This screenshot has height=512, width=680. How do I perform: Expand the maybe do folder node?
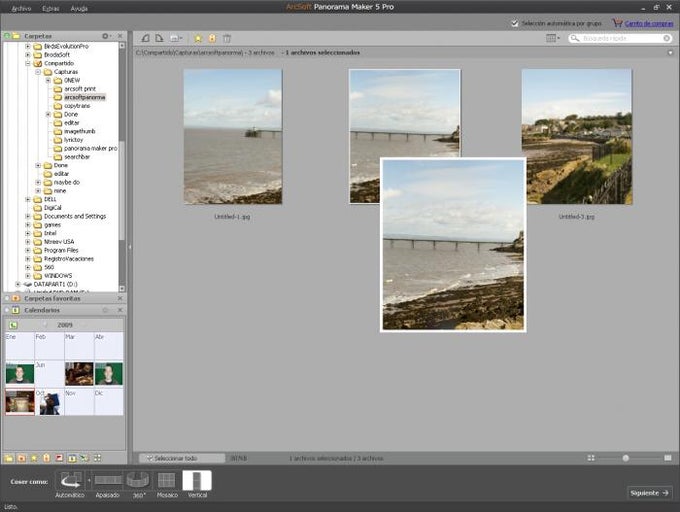[x=38, y=183]
